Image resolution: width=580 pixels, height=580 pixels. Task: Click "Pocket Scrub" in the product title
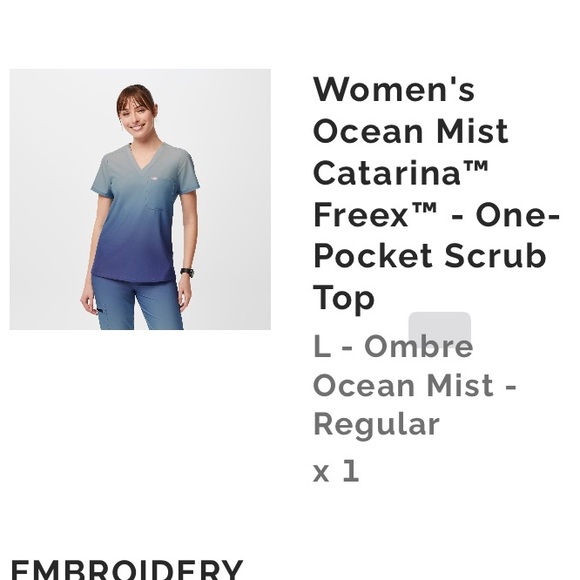pos(429,256)
